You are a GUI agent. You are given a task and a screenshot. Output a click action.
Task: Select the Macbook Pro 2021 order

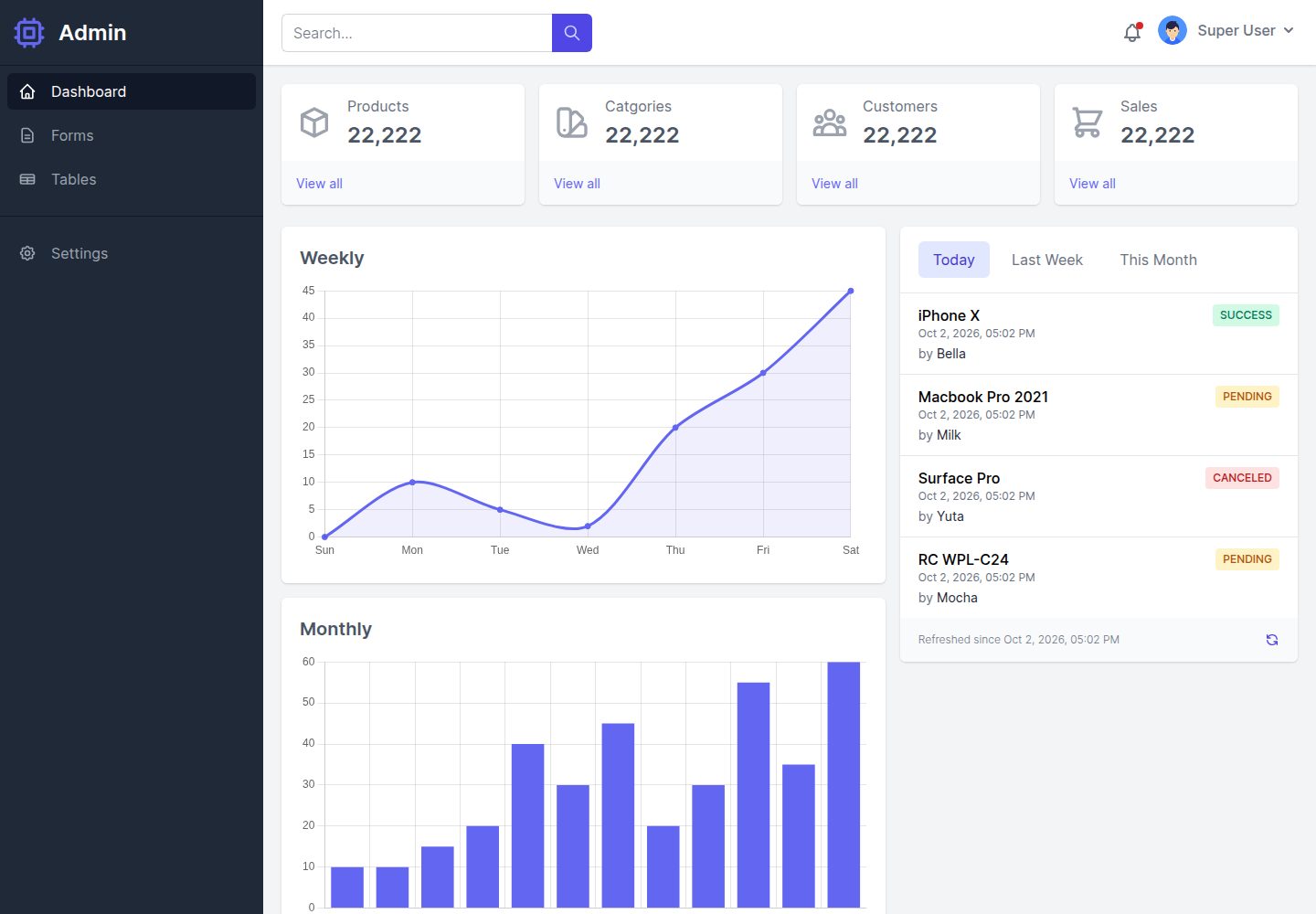click(x=1098, y=415)
